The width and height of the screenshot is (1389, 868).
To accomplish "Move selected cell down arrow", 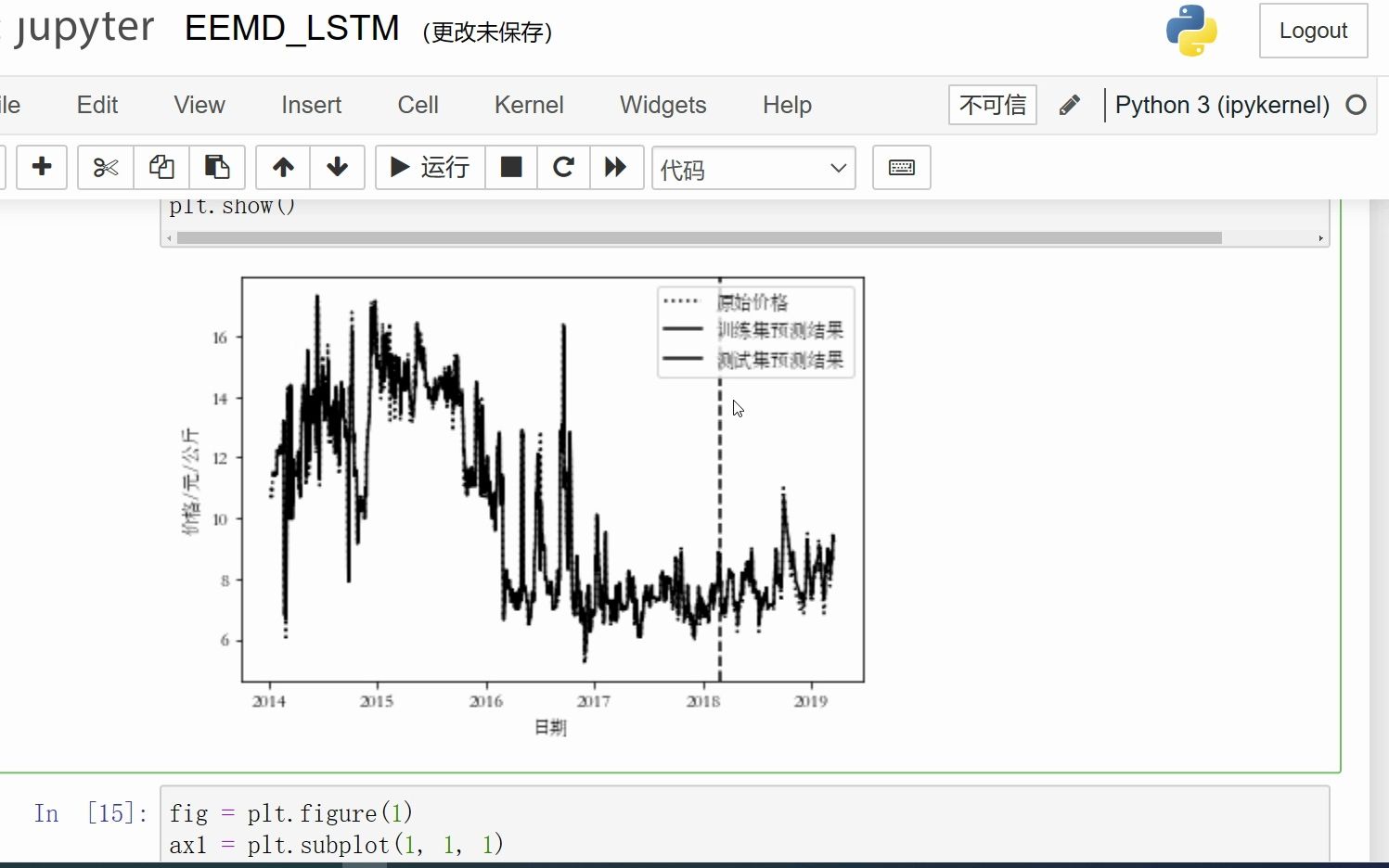I will (338, 168).
